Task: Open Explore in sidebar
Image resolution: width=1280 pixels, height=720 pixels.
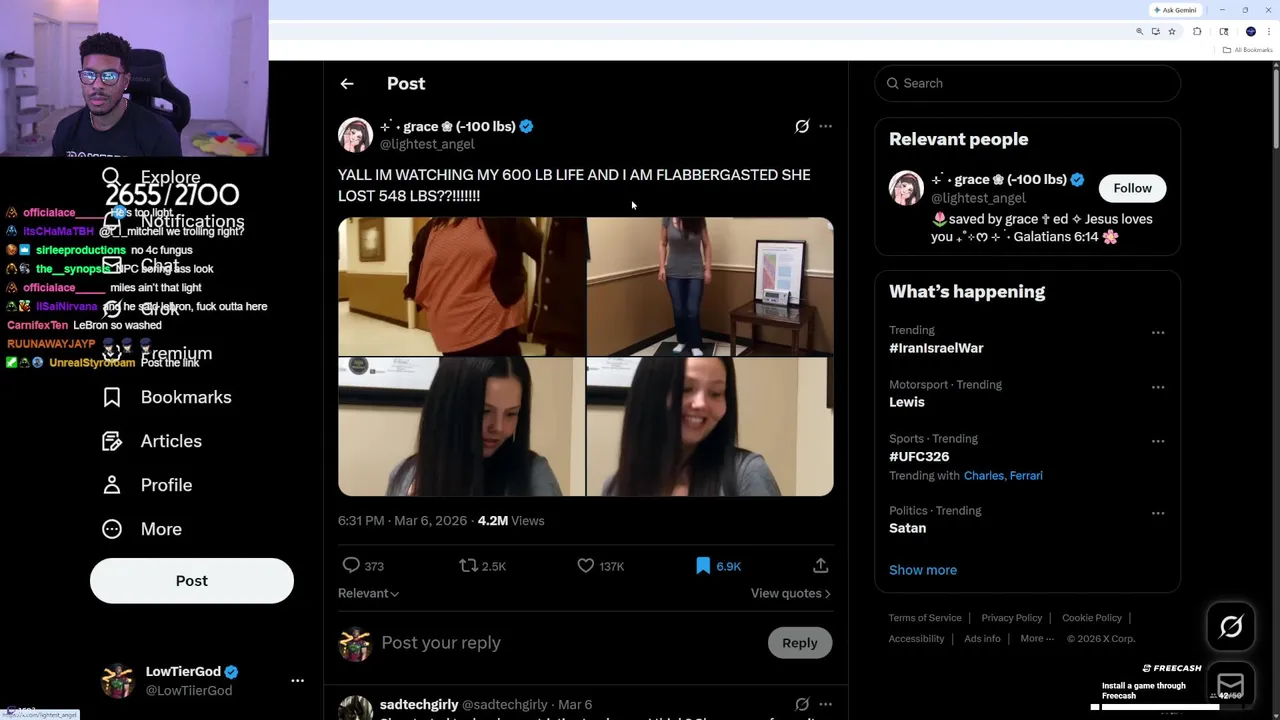Action: (152, 177)
